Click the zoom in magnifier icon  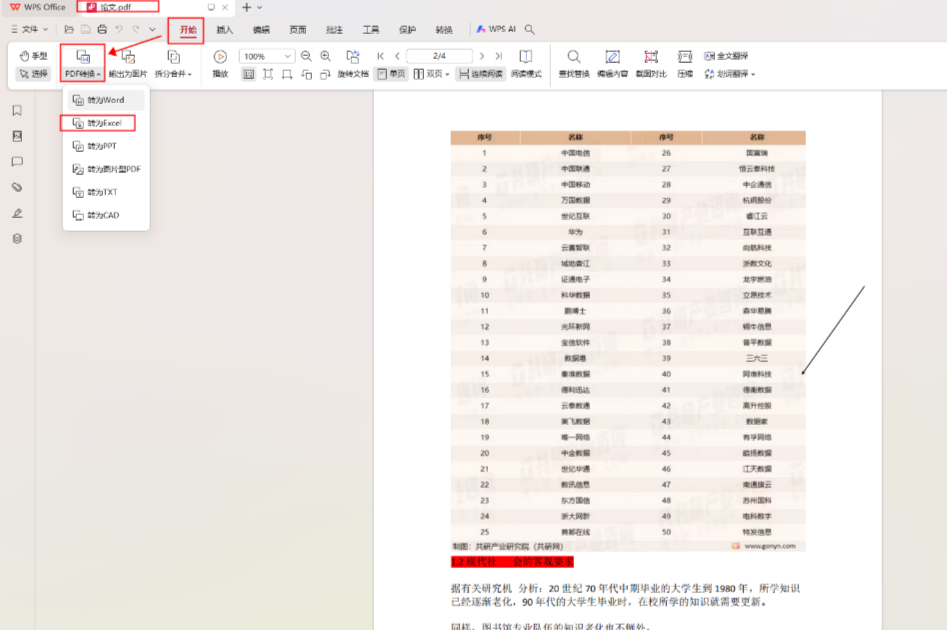point(326,56)
